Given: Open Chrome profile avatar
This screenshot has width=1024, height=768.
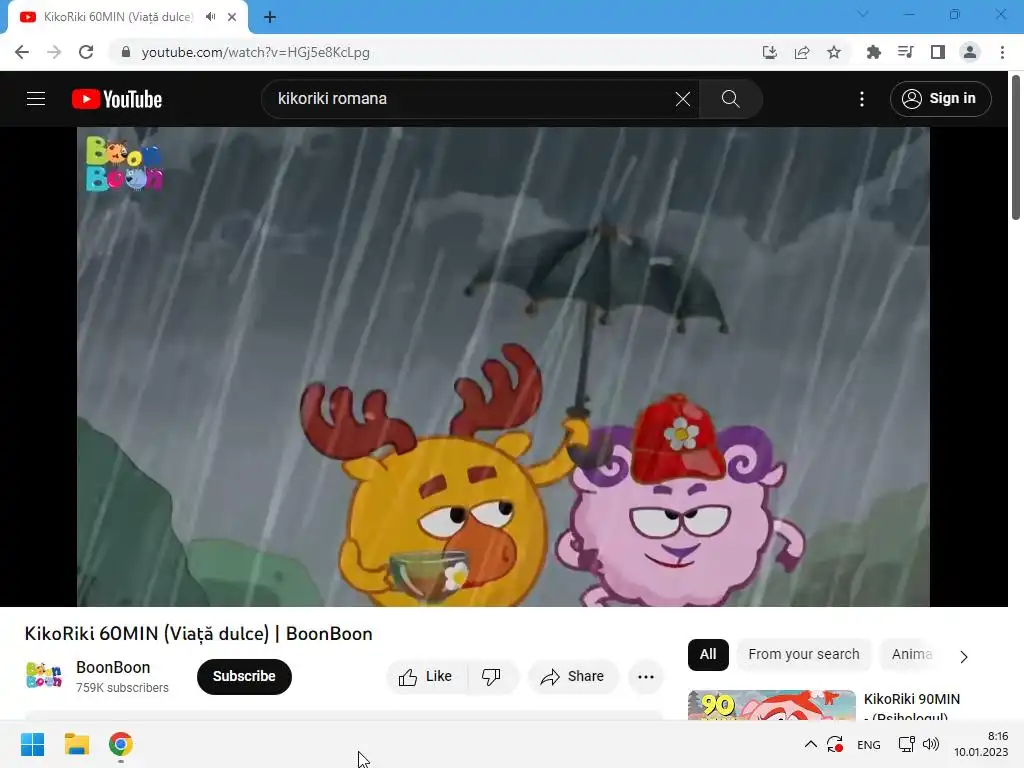Looking at the screenshot, I should point(970,52).
